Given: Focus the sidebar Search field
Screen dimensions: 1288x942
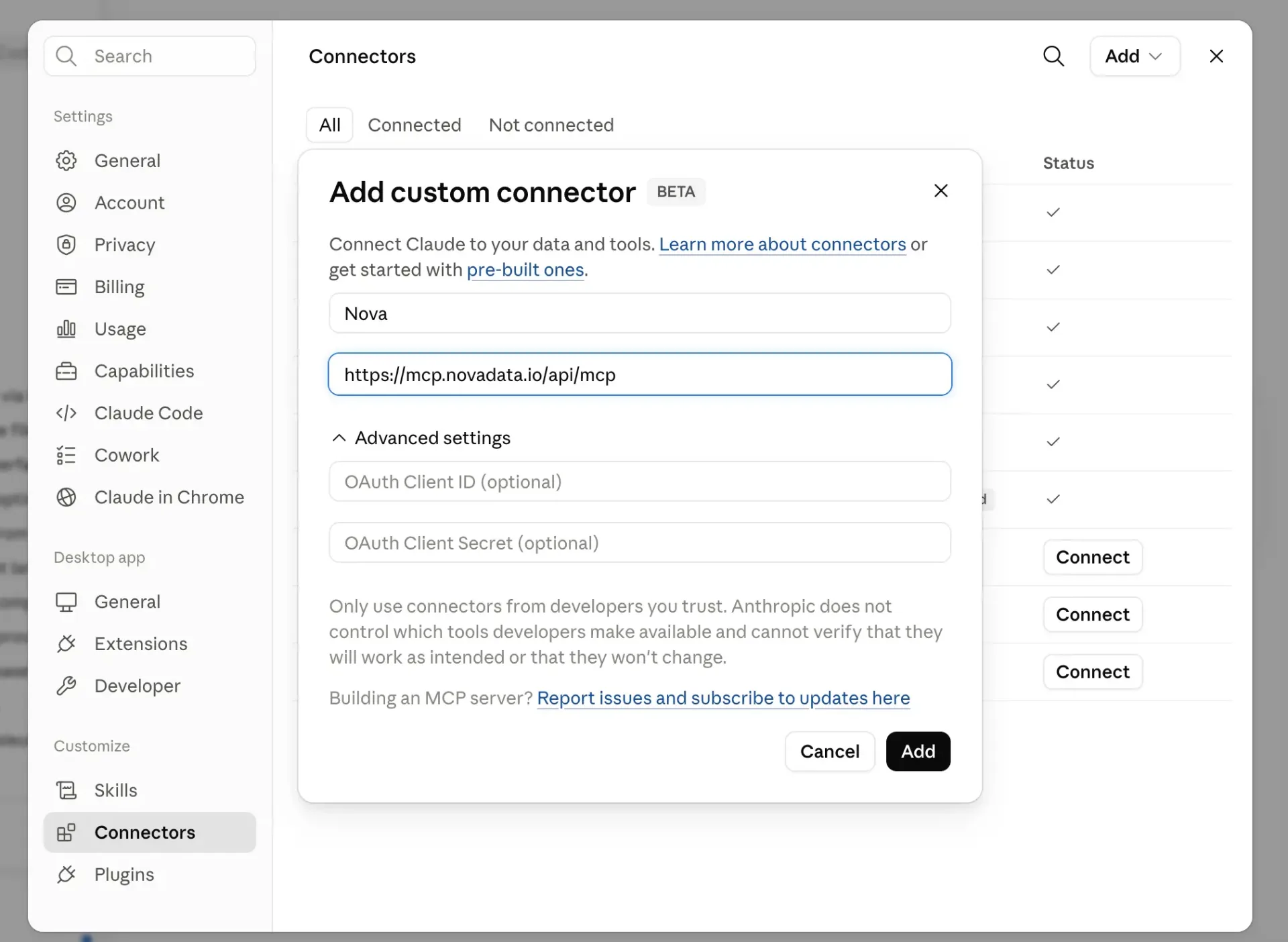Looking at the screenshot, I should click(x=150, y=56).
